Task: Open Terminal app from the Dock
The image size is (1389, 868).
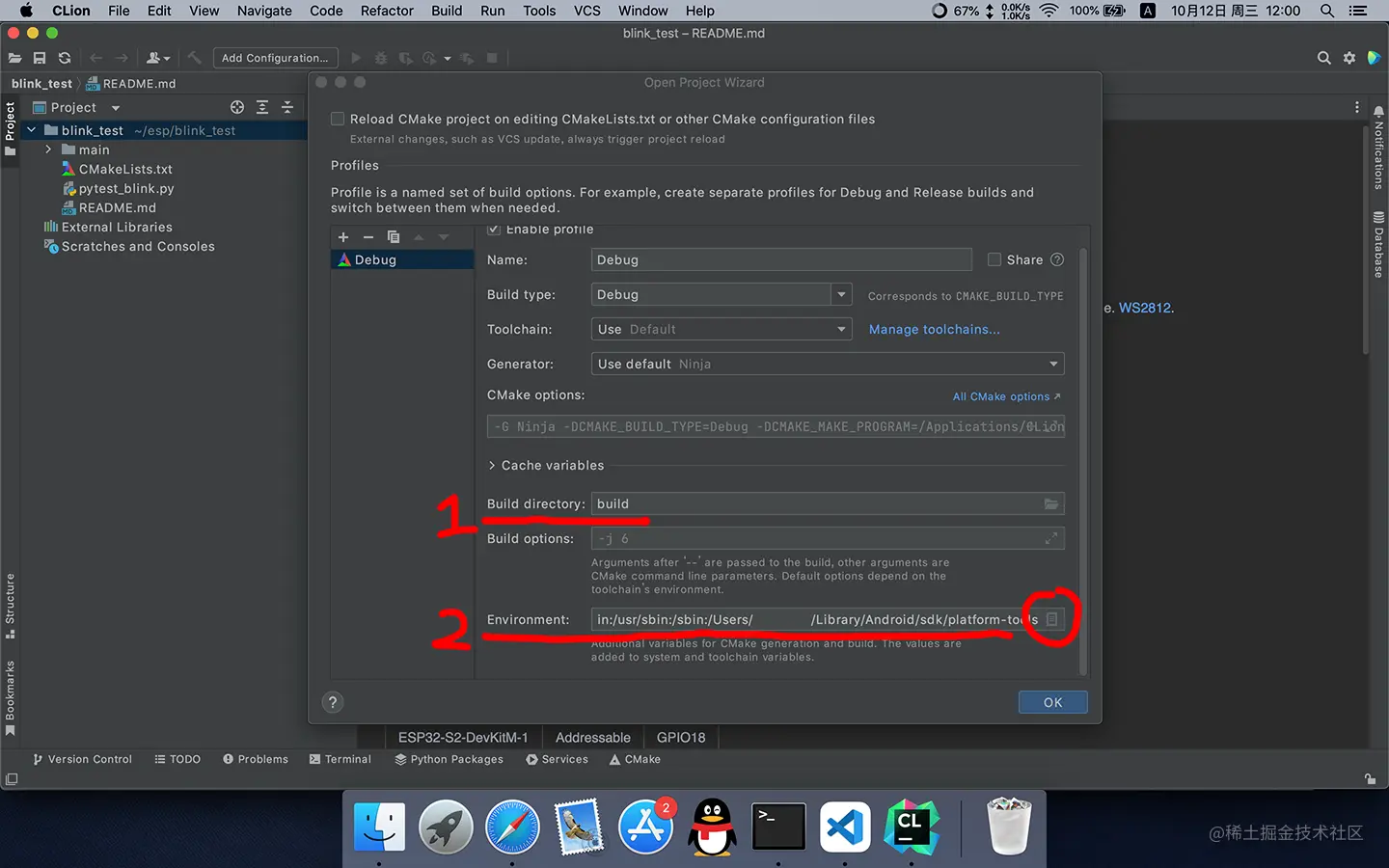Action: click(778, 827)
